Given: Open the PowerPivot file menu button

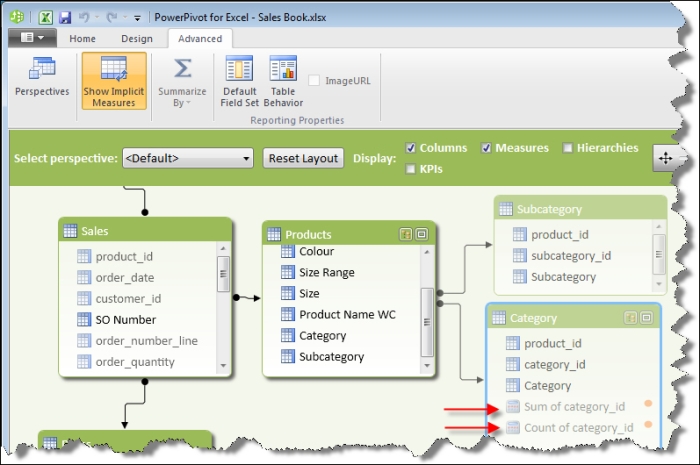Looking at the screenshot, I should click(32, 37).
